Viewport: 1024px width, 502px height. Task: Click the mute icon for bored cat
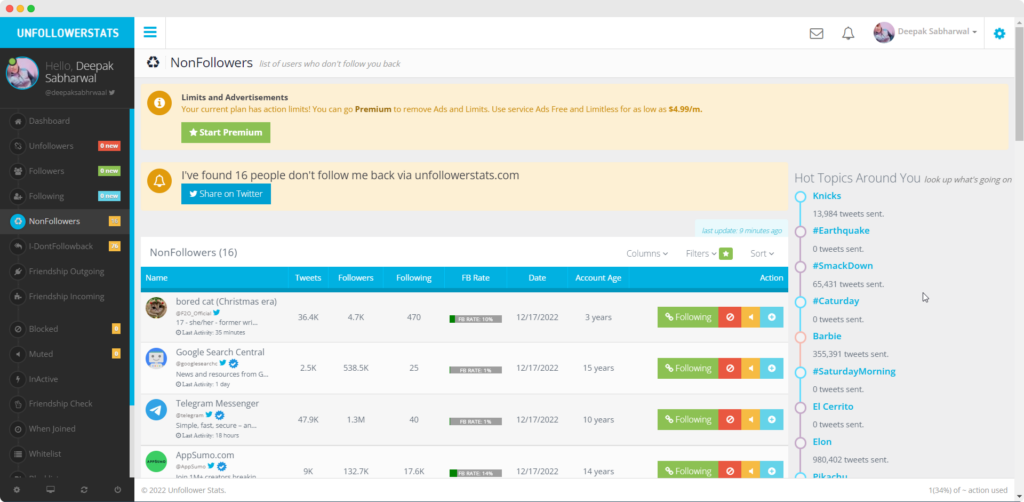pyautogui.click(x=750, y=317)
